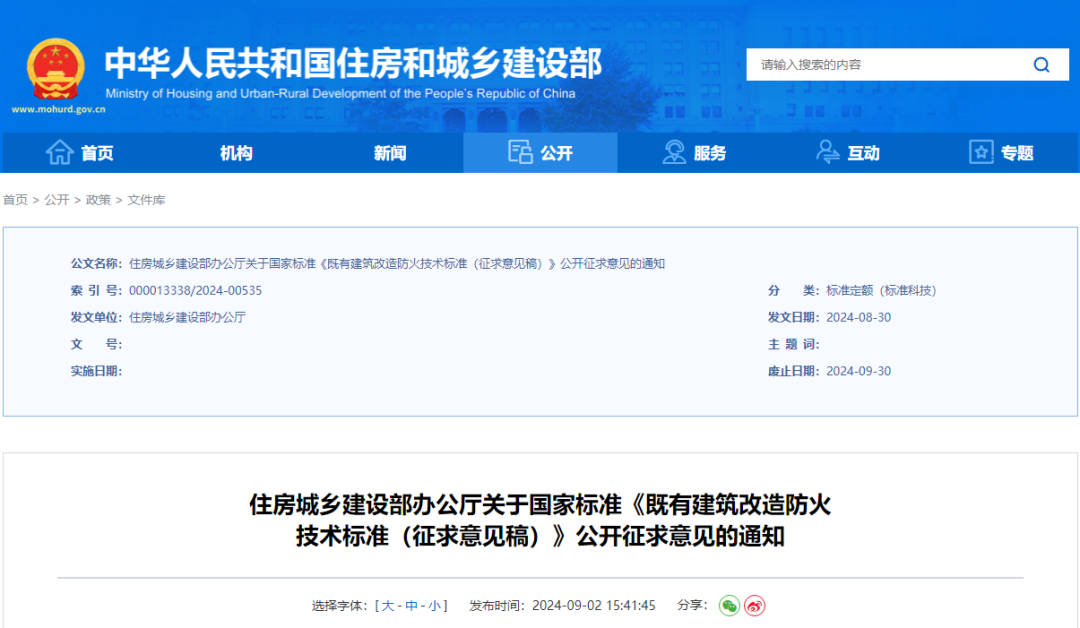Select large font size 大
1080x628 pixels.
click(388, 606)
